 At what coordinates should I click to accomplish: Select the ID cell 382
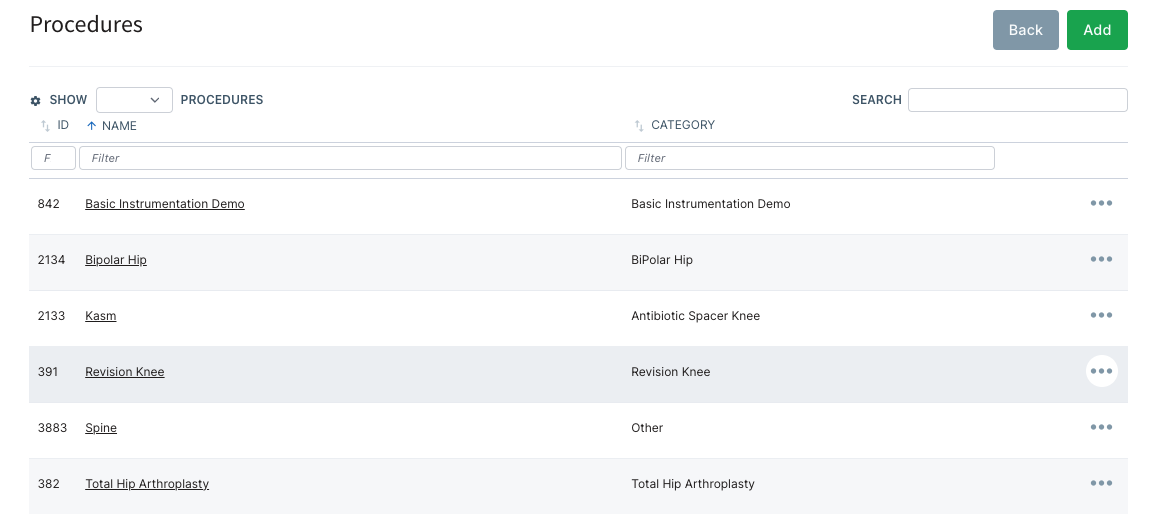[48, 484]
